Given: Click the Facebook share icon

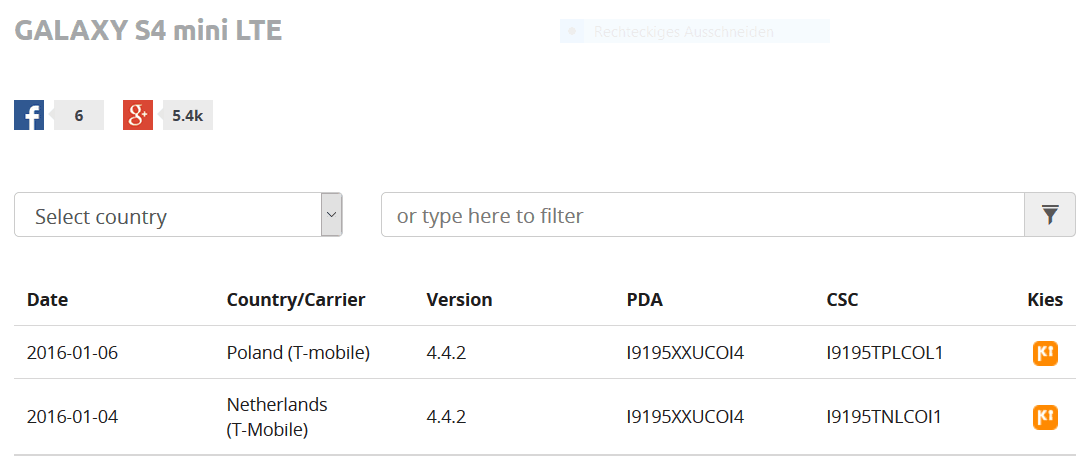Looking at the screenshot, I should pos(29,115).
